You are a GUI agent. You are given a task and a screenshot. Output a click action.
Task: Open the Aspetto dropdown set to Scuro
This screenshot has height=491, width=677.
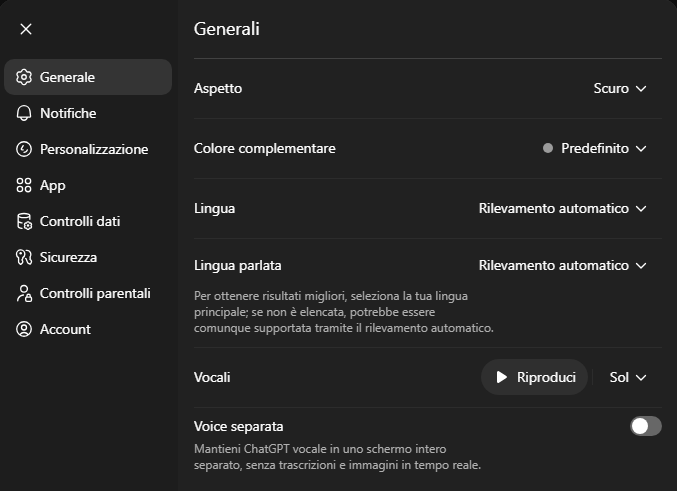[620, 88]
